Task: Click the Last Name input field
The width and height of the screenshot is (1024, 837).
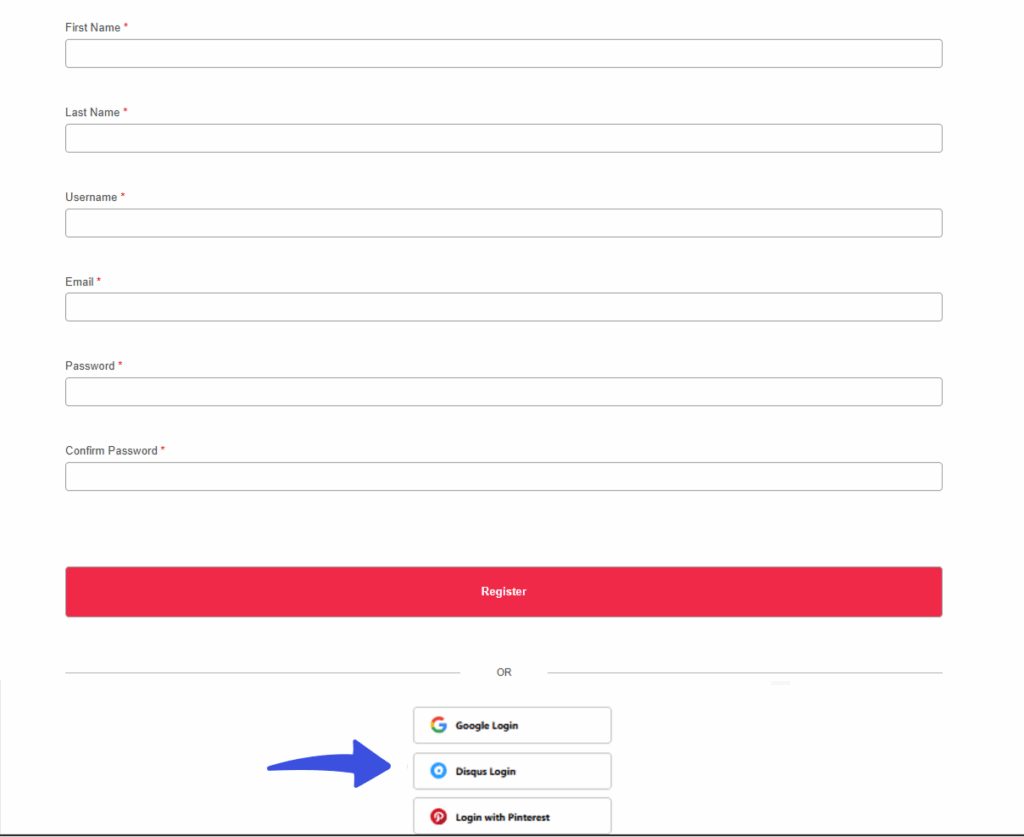Action: pyautogui.click(x=504, y=138)
